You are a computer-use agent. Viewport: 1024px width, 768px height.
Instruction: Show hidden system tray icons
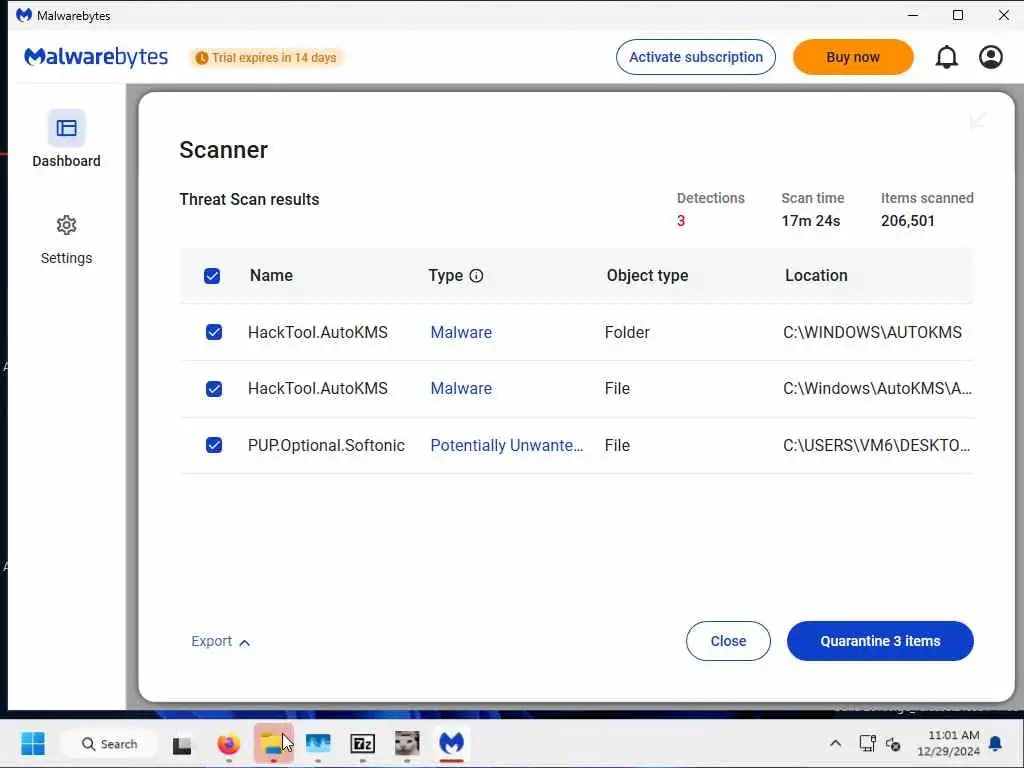coord(835,743)
